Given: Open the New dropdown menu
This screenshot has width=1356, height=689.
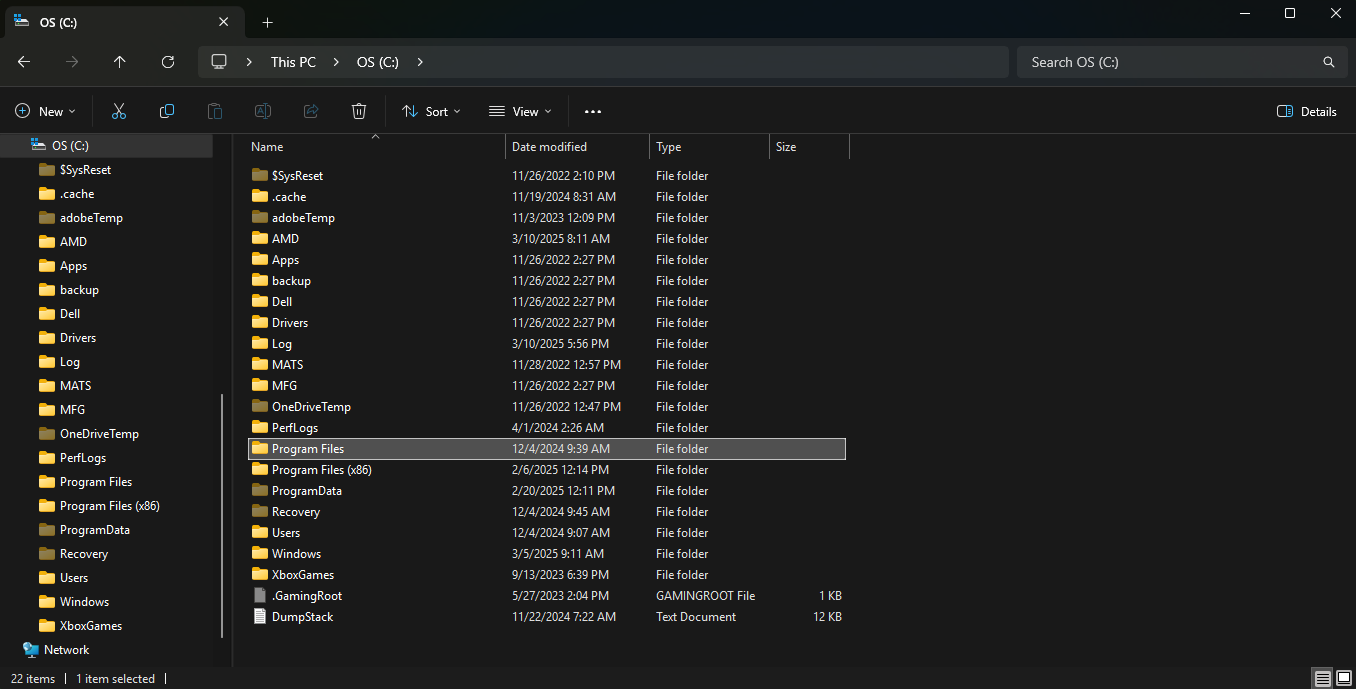Looking at the screenshot, I should pos(45,111).
